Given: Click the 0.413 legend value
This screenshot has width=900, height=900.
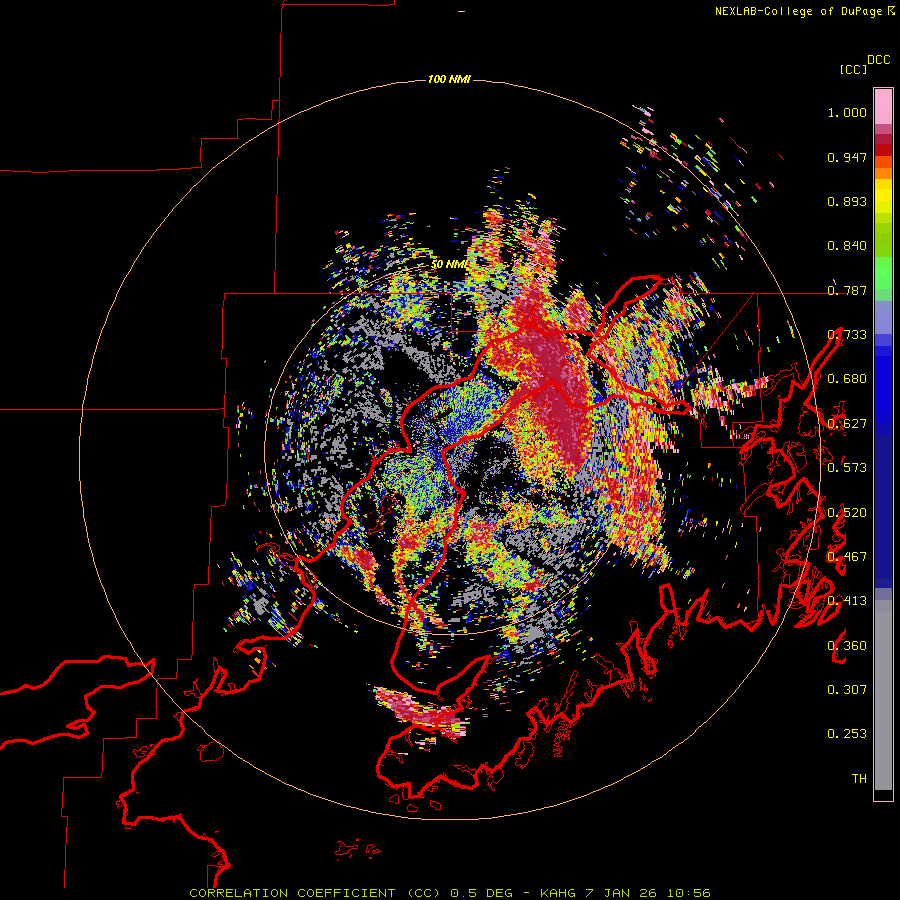Looking at the screenshot, I should click(847, 601).
